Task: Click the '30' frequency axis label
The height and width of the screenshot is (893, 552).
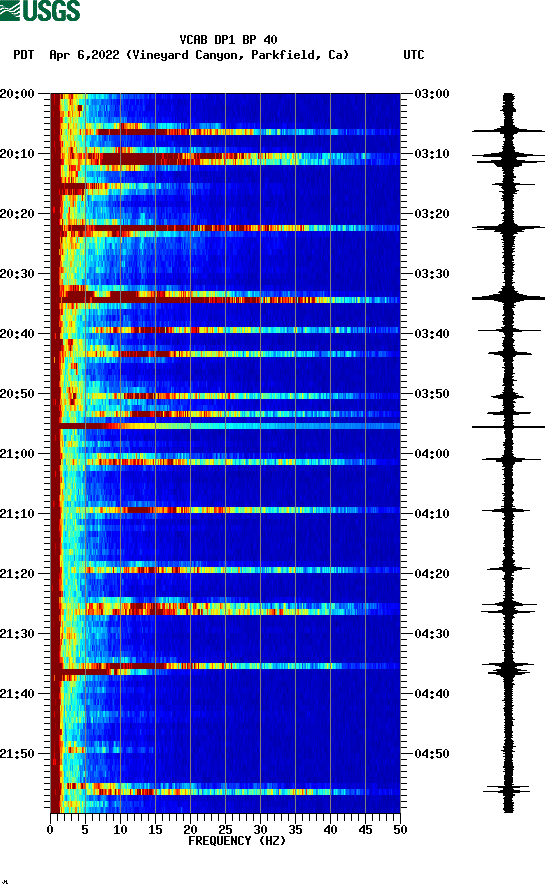Action: pyautogui.click(x=260, y=830)
